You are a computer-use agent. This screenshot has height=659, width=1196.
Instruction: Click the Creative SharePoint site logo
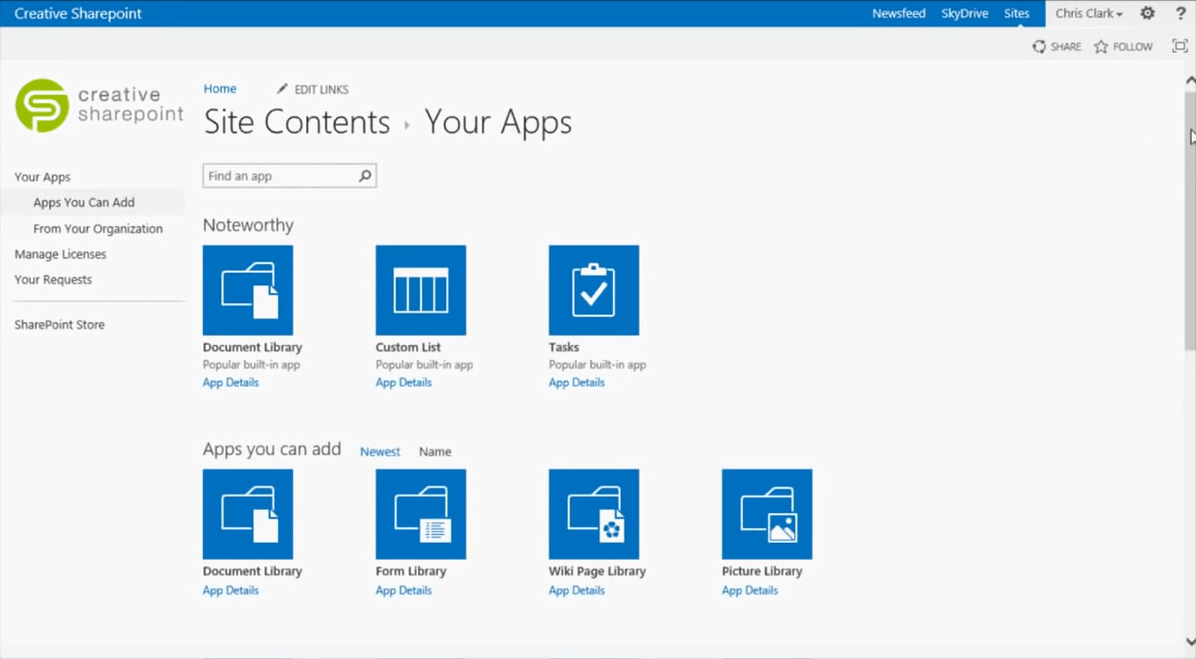[x=99, y=105]
